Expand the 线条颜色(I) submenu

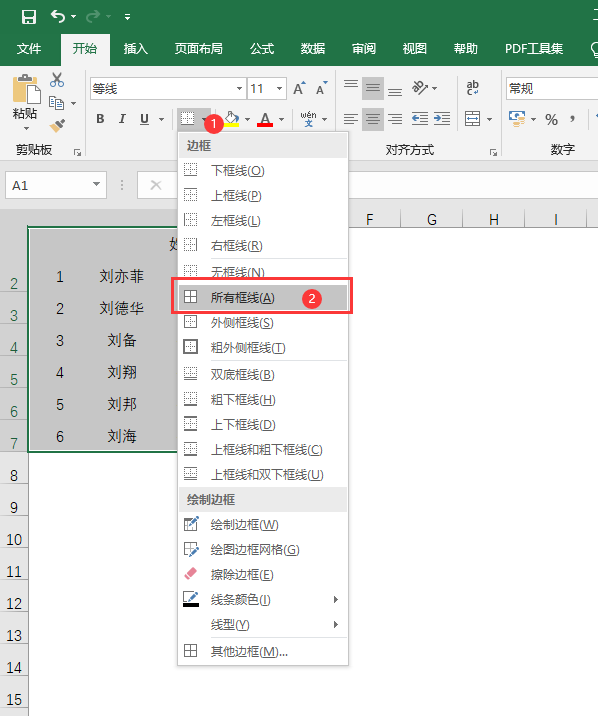(263, 600)
